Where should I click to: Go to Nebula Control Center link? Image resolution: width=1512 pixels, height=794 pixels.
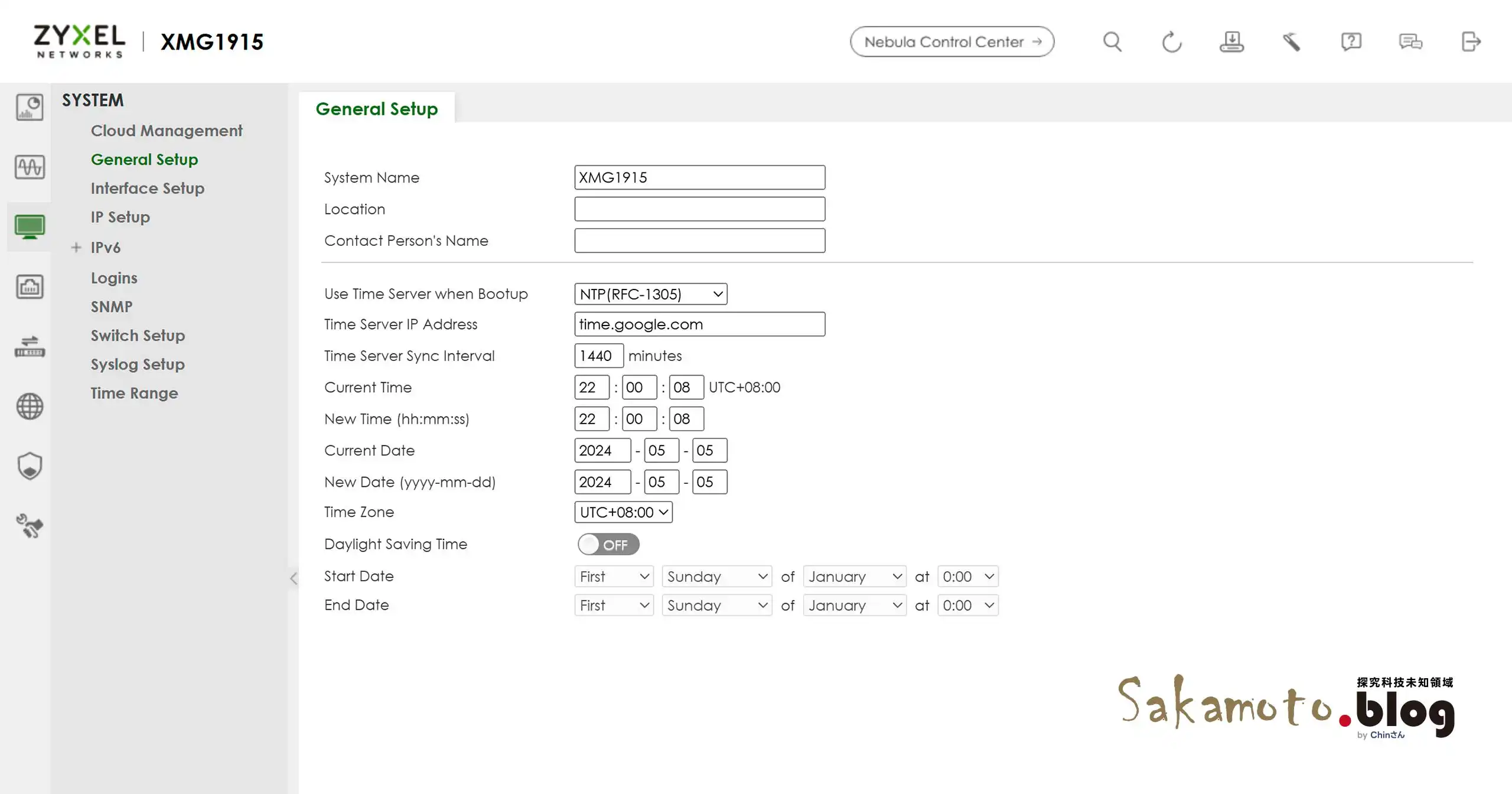tap(951, 42)
